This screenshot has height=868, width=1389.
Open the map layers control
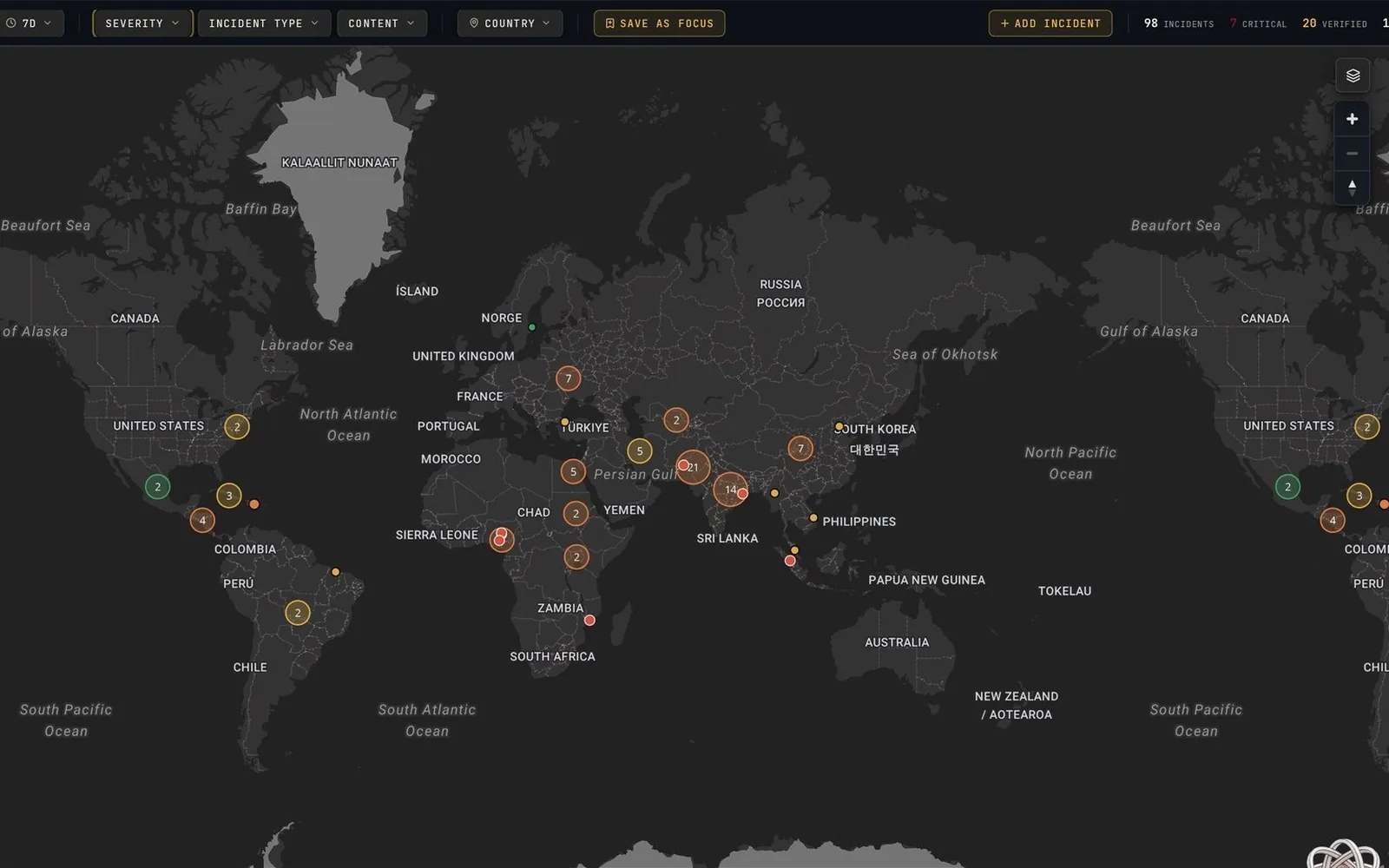coord(1353,76)
